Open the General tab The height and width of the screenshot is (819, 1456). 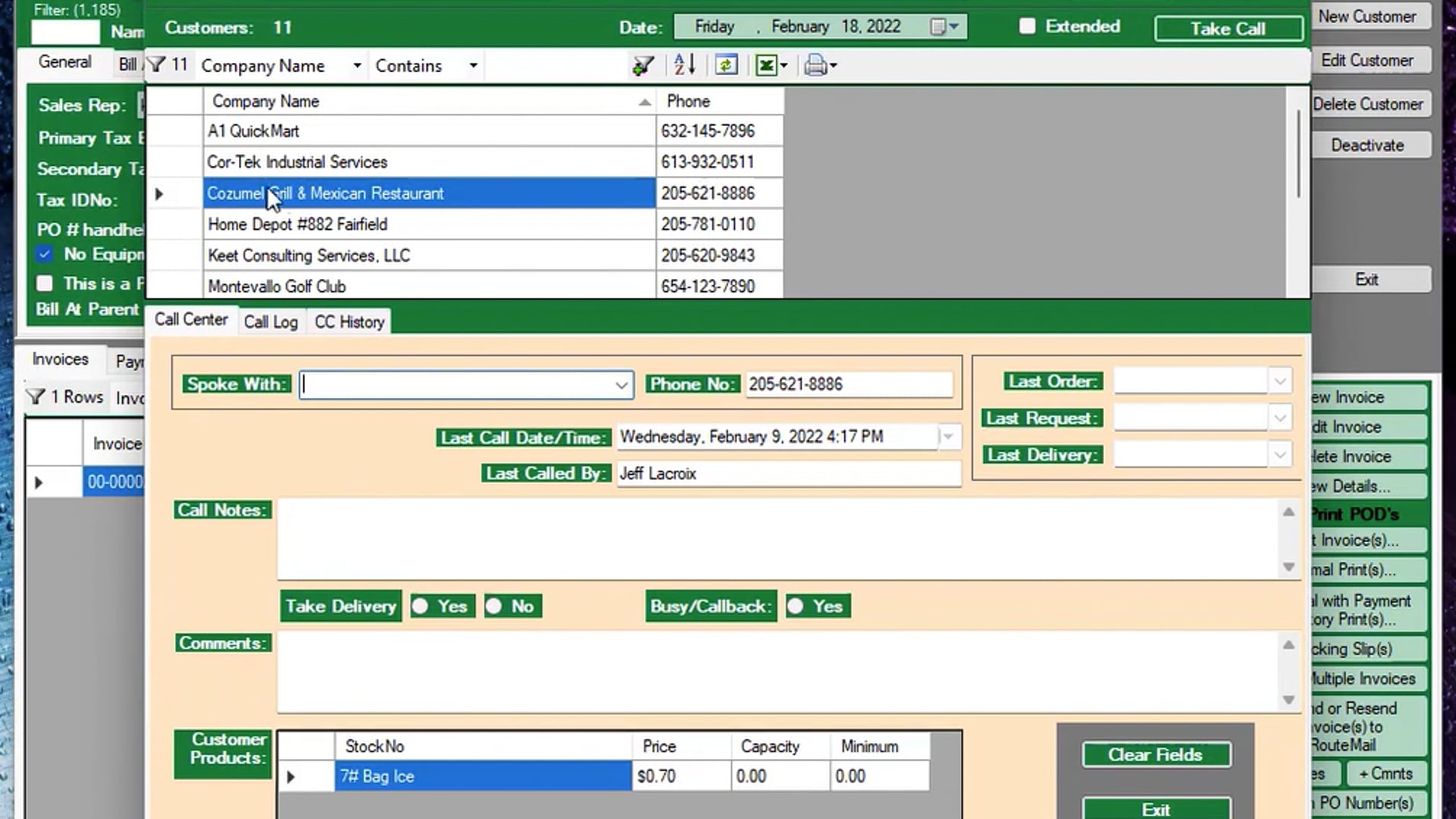[65, 62]
